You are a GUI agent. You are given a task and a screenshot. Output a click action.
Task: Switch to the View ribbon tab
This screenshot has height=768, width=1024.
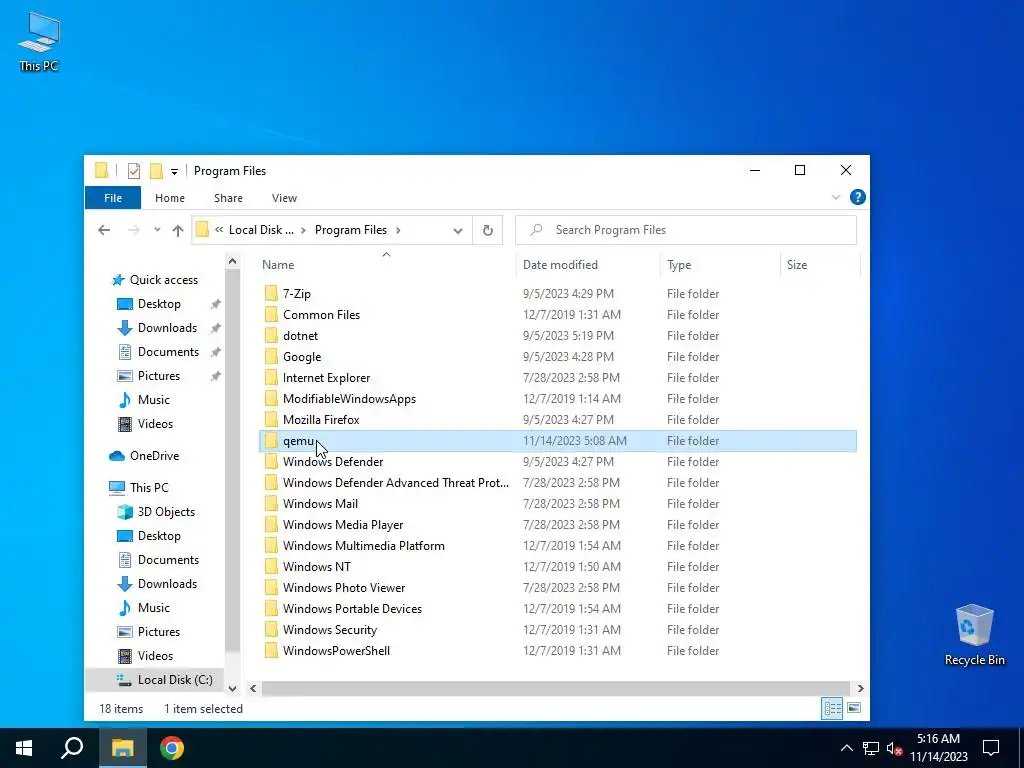[x=284, y=198]
